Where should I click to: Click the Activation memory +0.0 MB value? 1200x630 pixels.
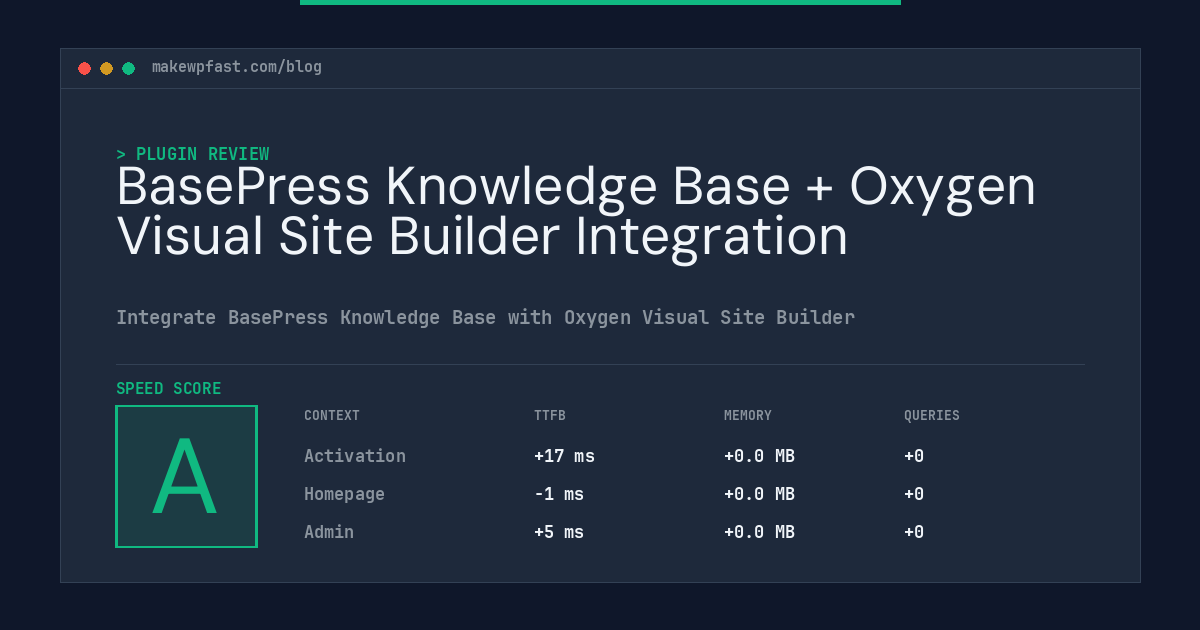(759, 456)
